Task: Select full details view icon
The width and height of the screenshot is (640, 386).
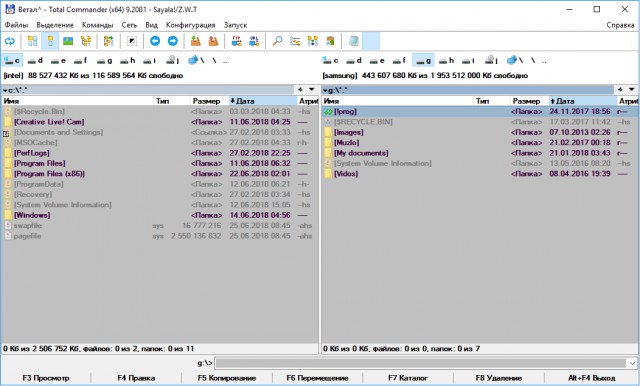Action: [x=50, y=41]
